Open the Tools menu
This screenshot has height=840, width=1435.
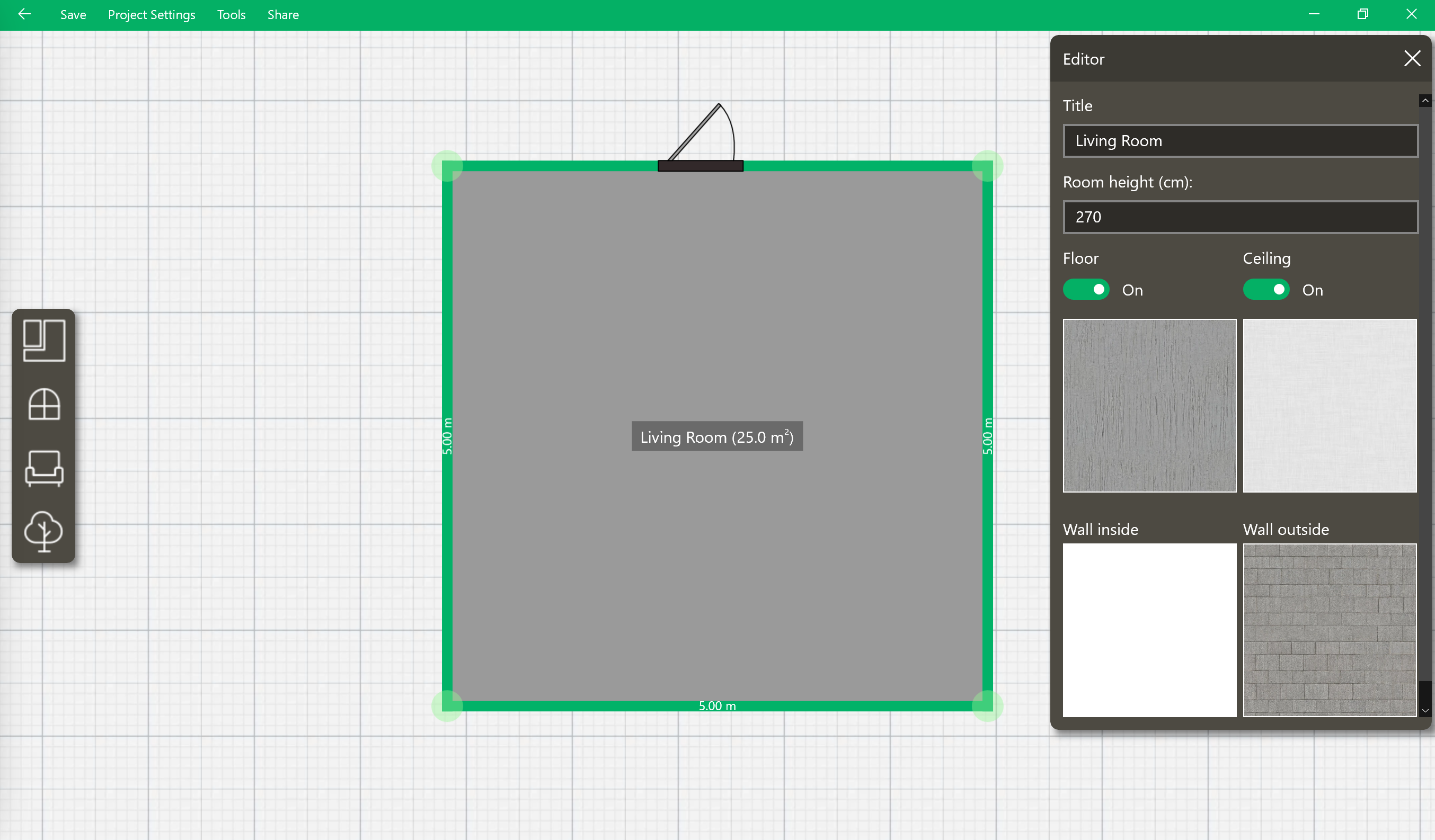(x=231, y=15)
